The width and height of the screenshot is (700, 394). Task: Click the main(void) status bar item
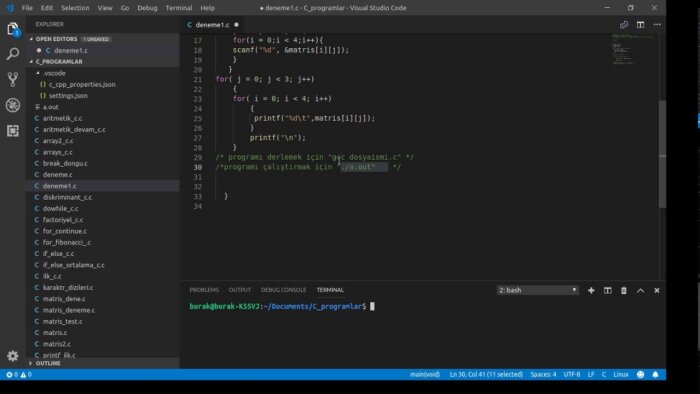425,374
